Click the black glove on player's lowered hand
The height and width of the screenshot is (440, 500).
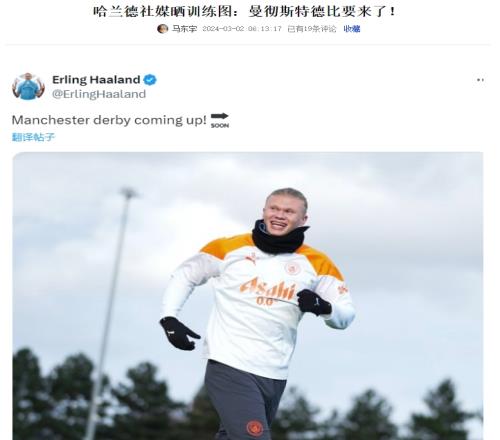tap(179, 333)
